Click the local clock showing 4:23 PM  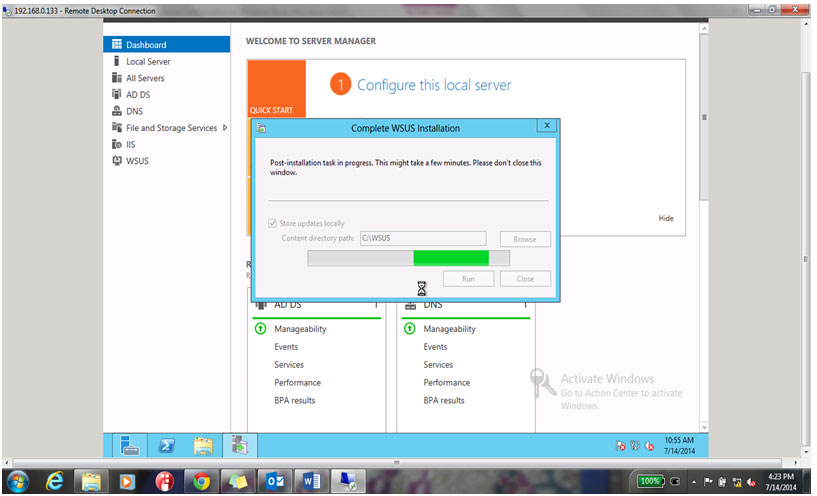coord(781,482)
